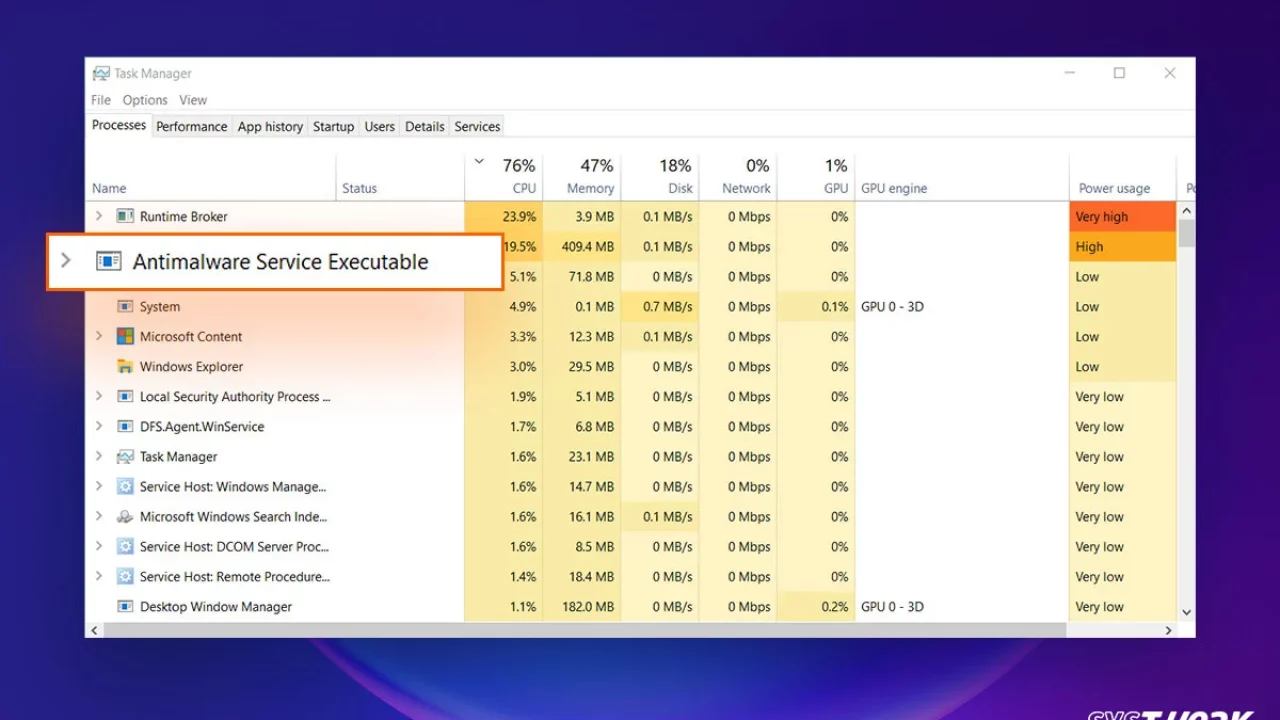Click the horizontal scrollbar's right arrow
The width and height of the screenshot is (1280, 720).
pos(1168,630)
